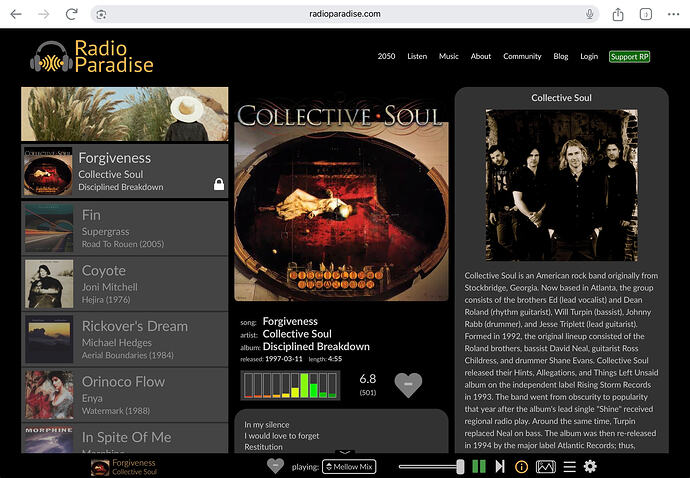Click the Login link
The image size is (690, 478).
[x=589, y=56]
